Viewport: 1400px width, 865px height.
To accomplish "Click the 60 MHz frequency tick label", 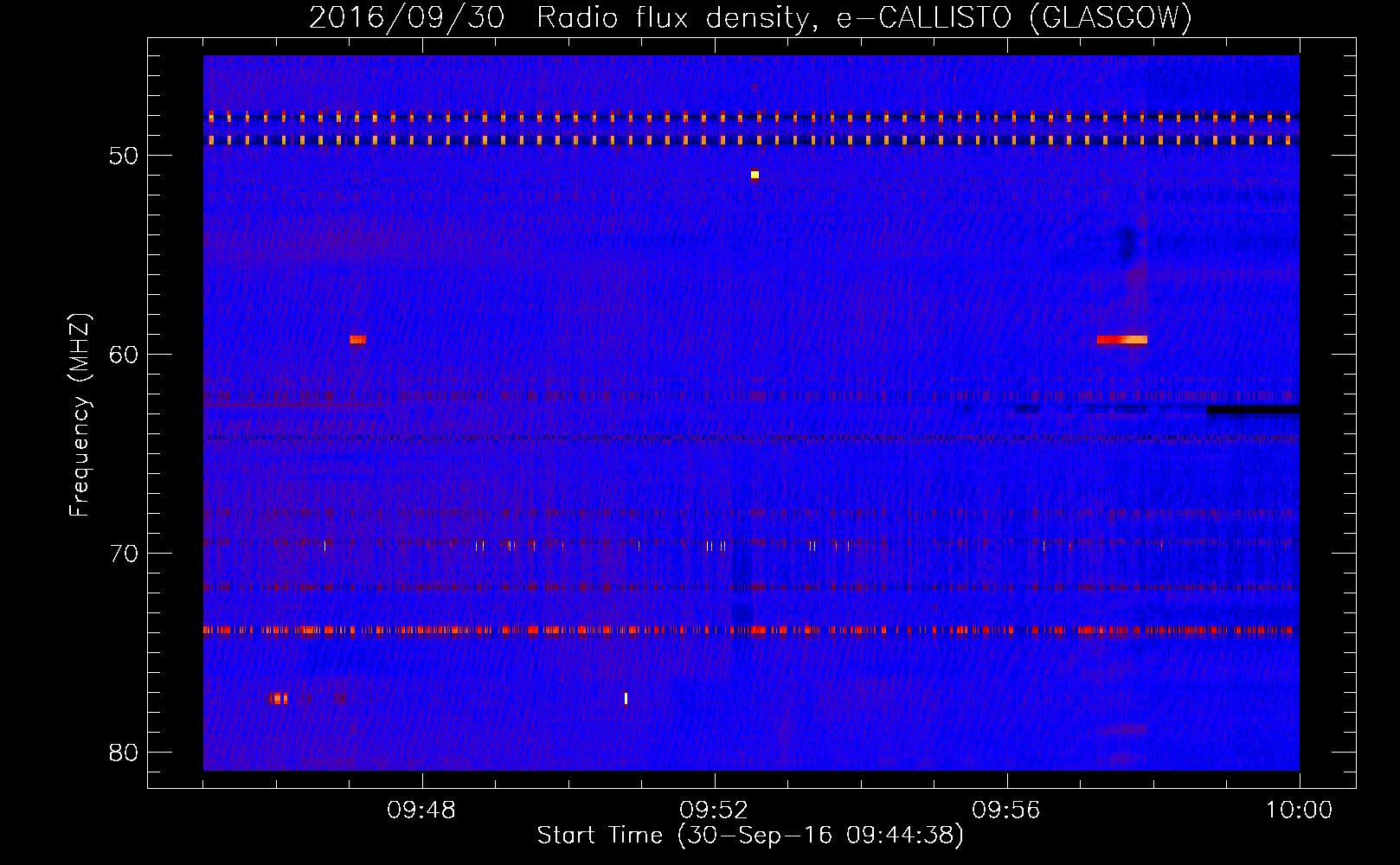I will 125,355.
